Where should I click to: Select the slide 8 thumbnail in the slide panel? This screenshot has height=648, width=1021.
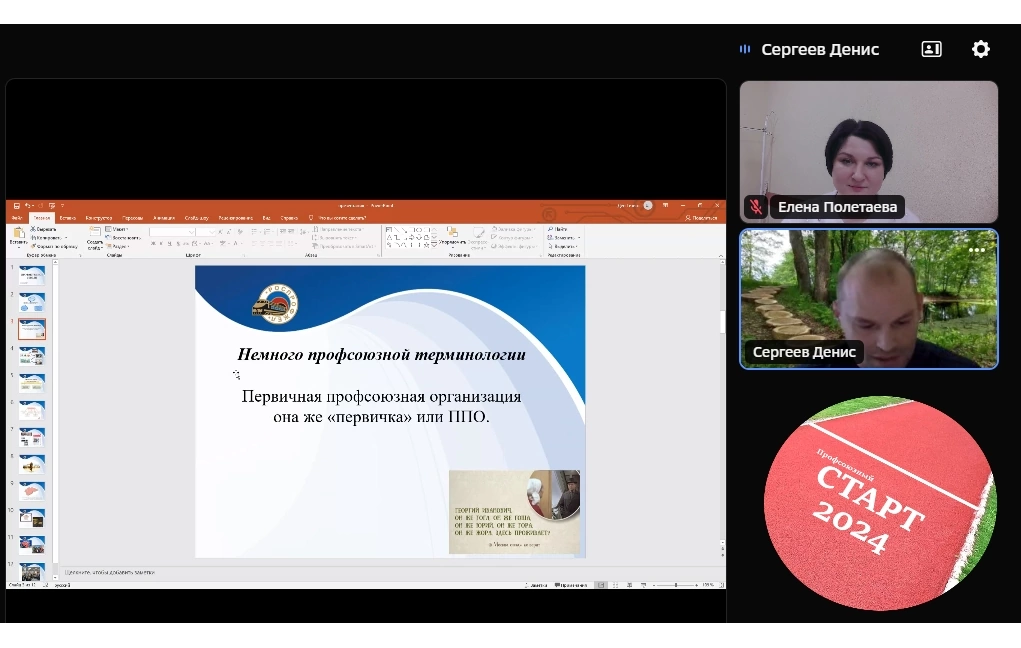click(x=32, y=465)
